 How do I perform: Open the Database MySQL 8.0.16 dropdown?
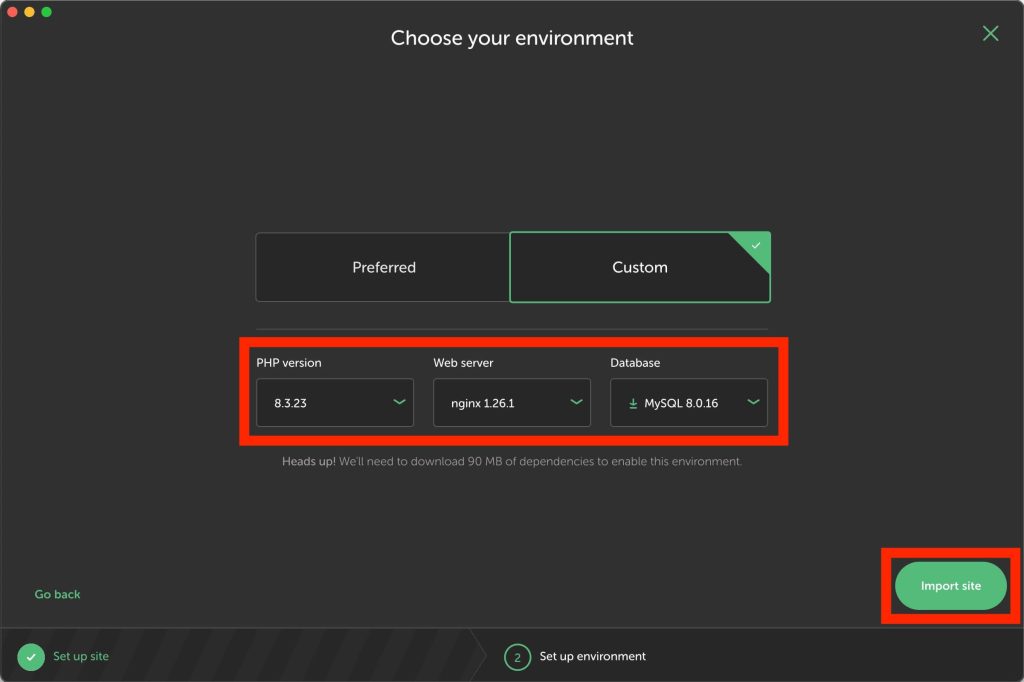[x=689, y=403]
